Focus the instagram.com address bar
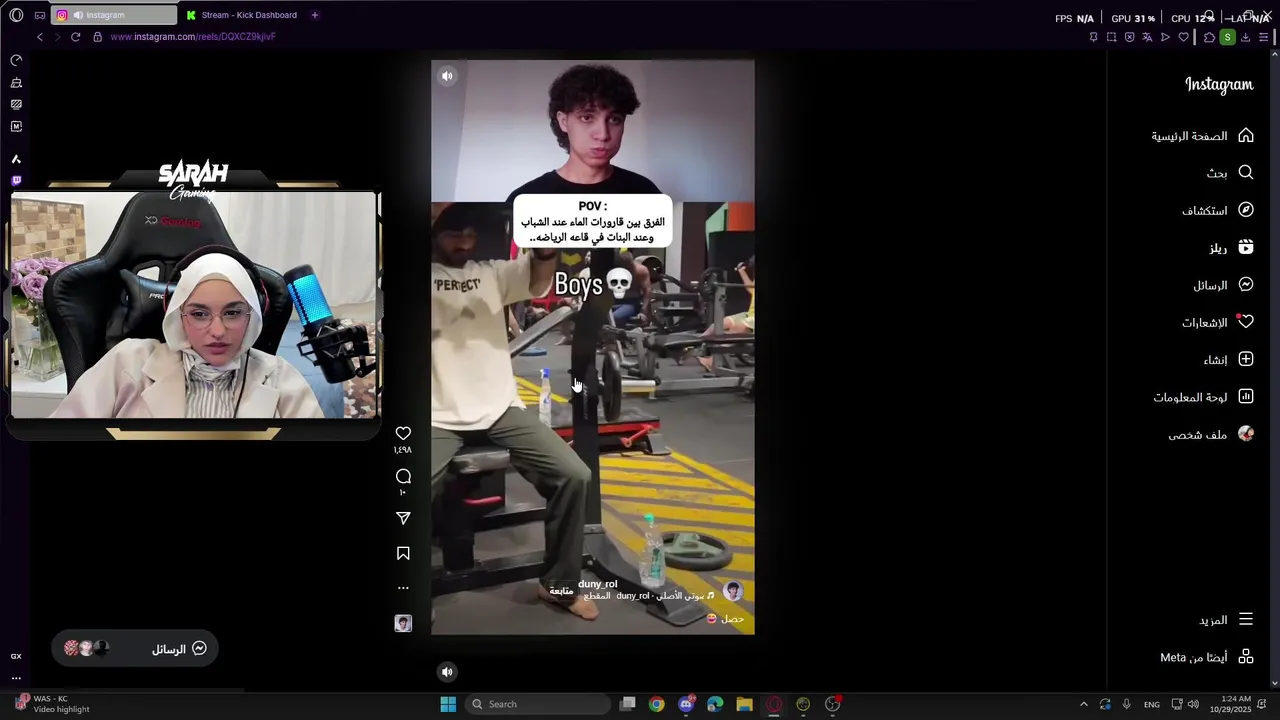 click(193, 37)
